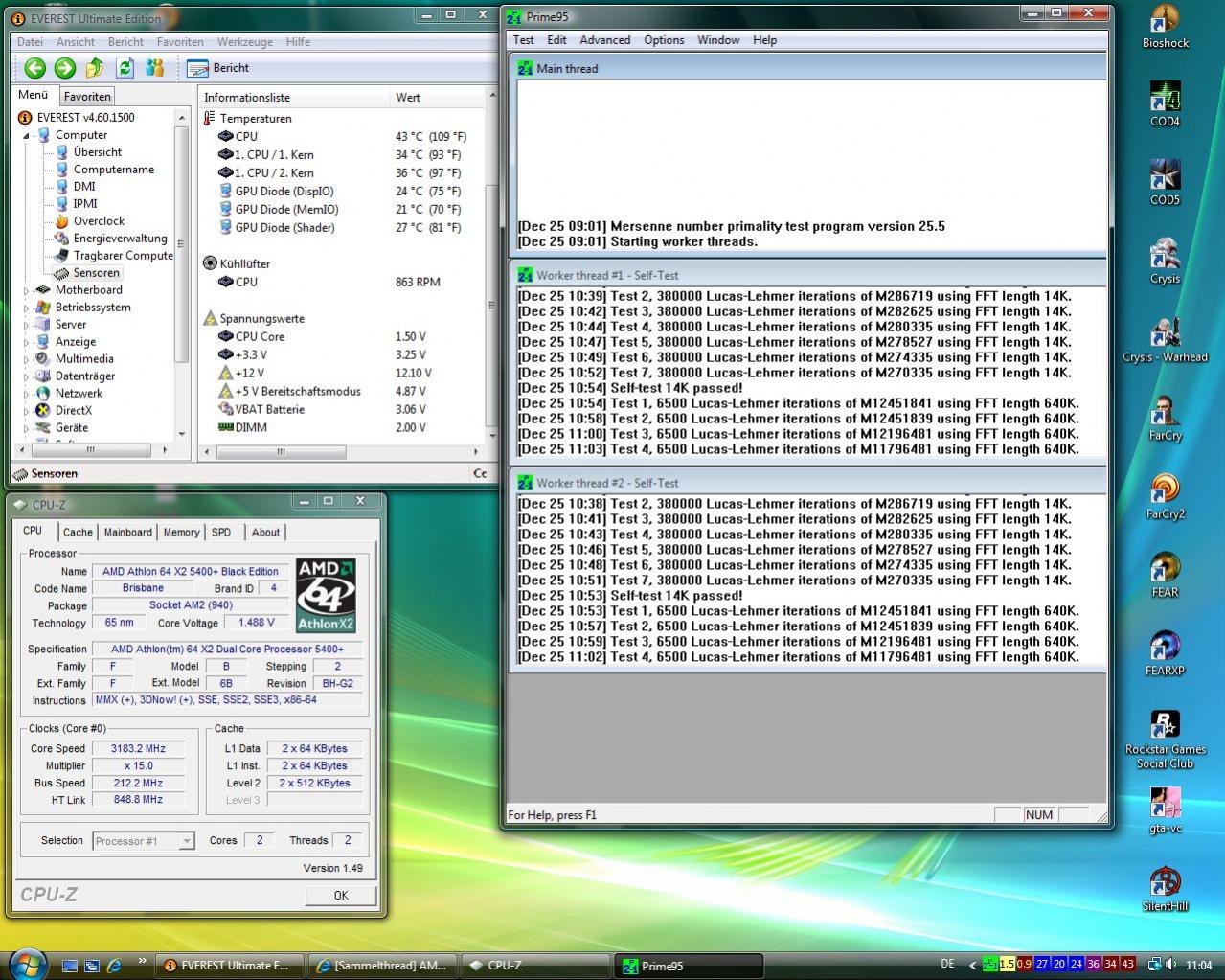Click the Worker thread #1 window icon

tap(525, 275)
